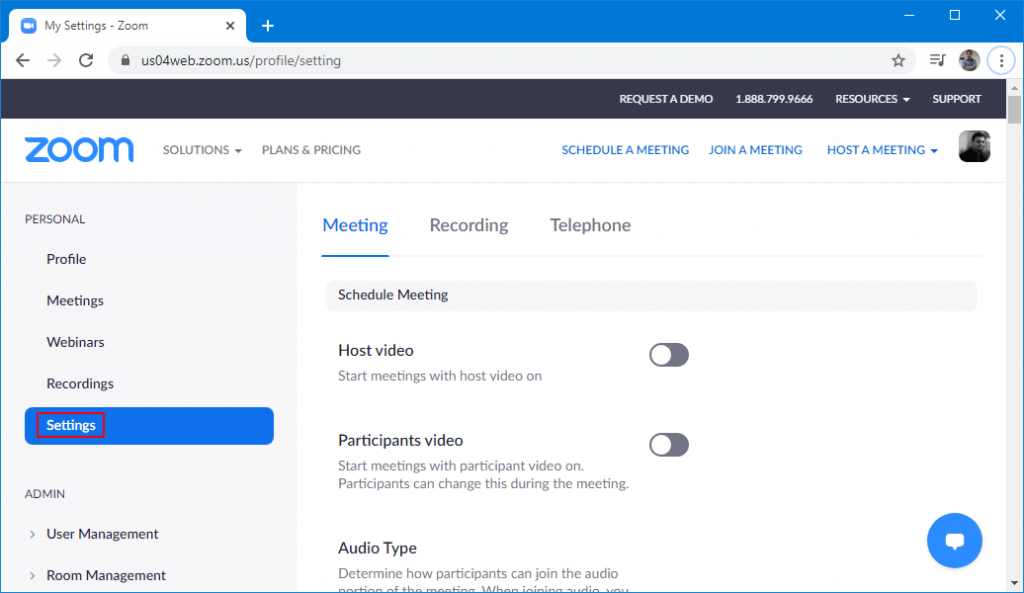Open Recordings in the sidebar
This screenshot has width=1024, height=593.
tap(80, 383)
